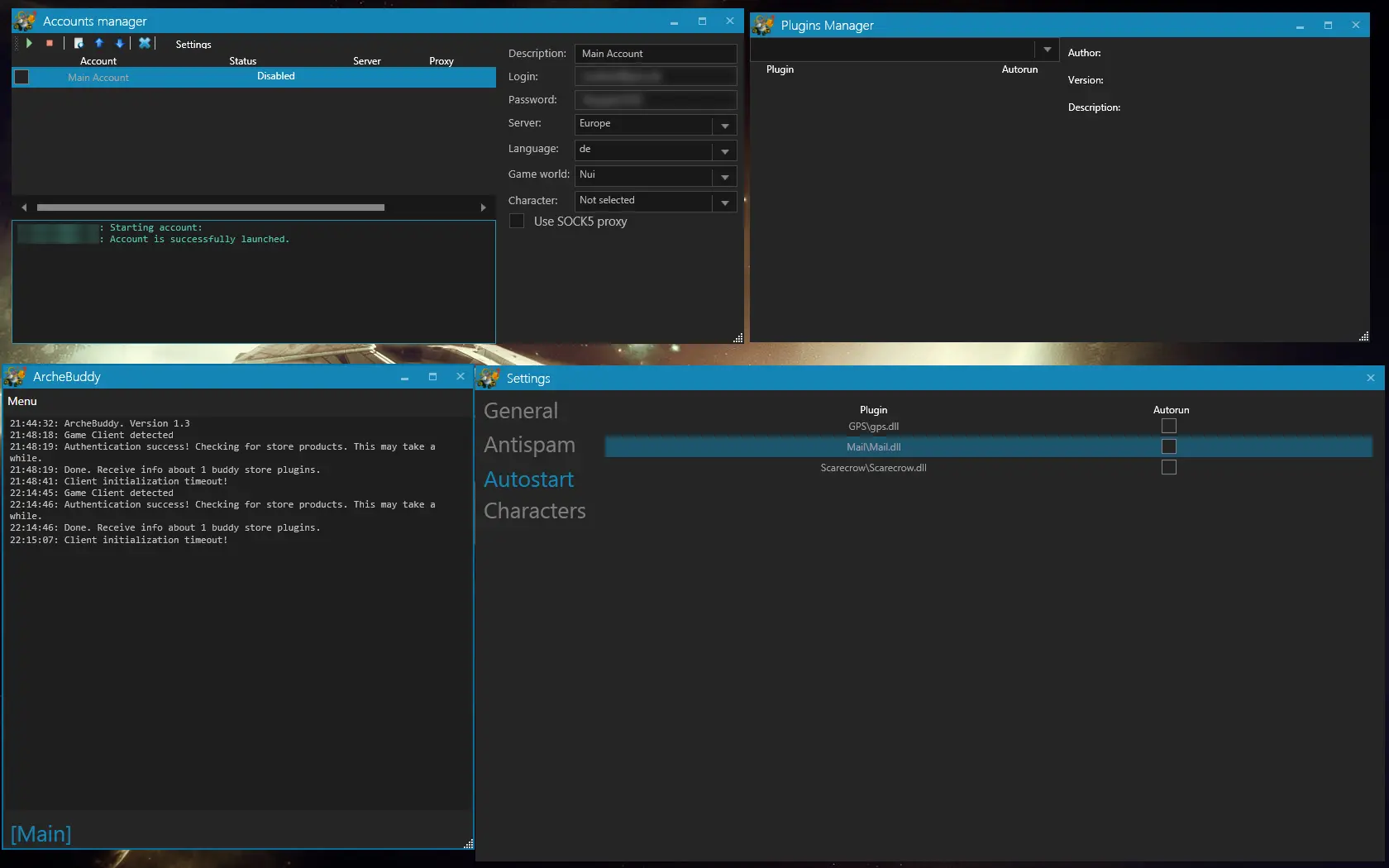1389x868 pixels.
Task: Add a new account via document icon
Action: [79, 43]
